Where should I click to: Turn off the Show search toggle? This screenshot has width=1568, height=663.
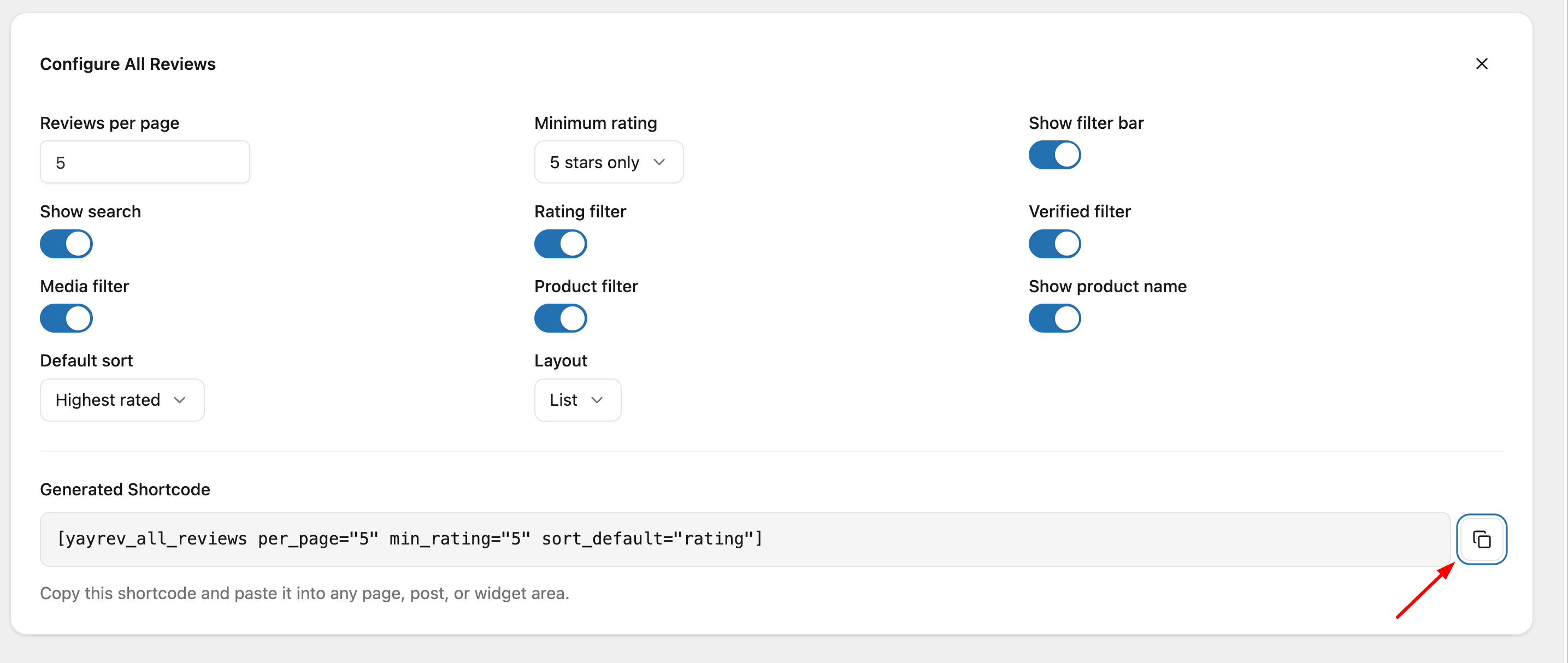click(x=66, y=244)
